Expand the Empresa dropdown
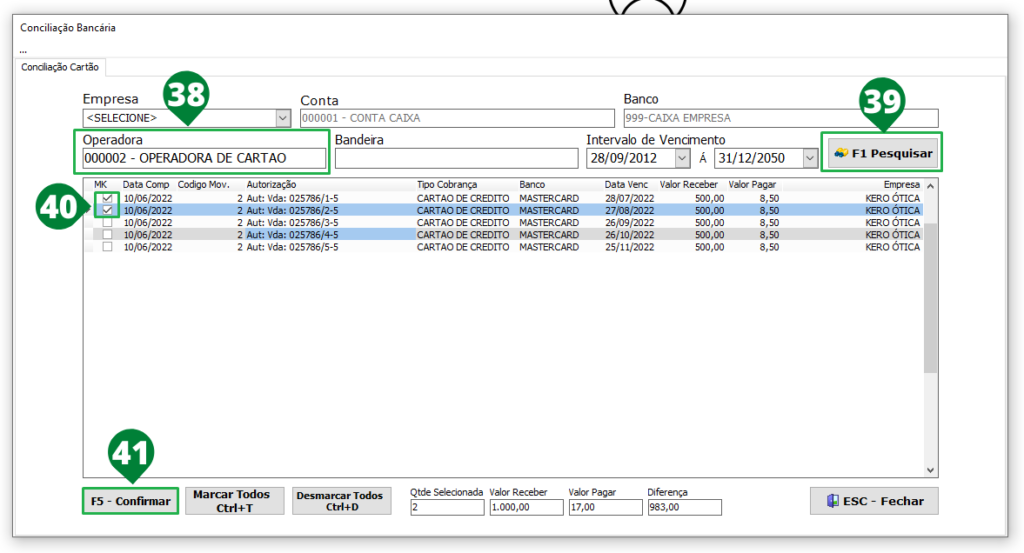This screenshot has height=553, width=1024. (x=283, y=118)
